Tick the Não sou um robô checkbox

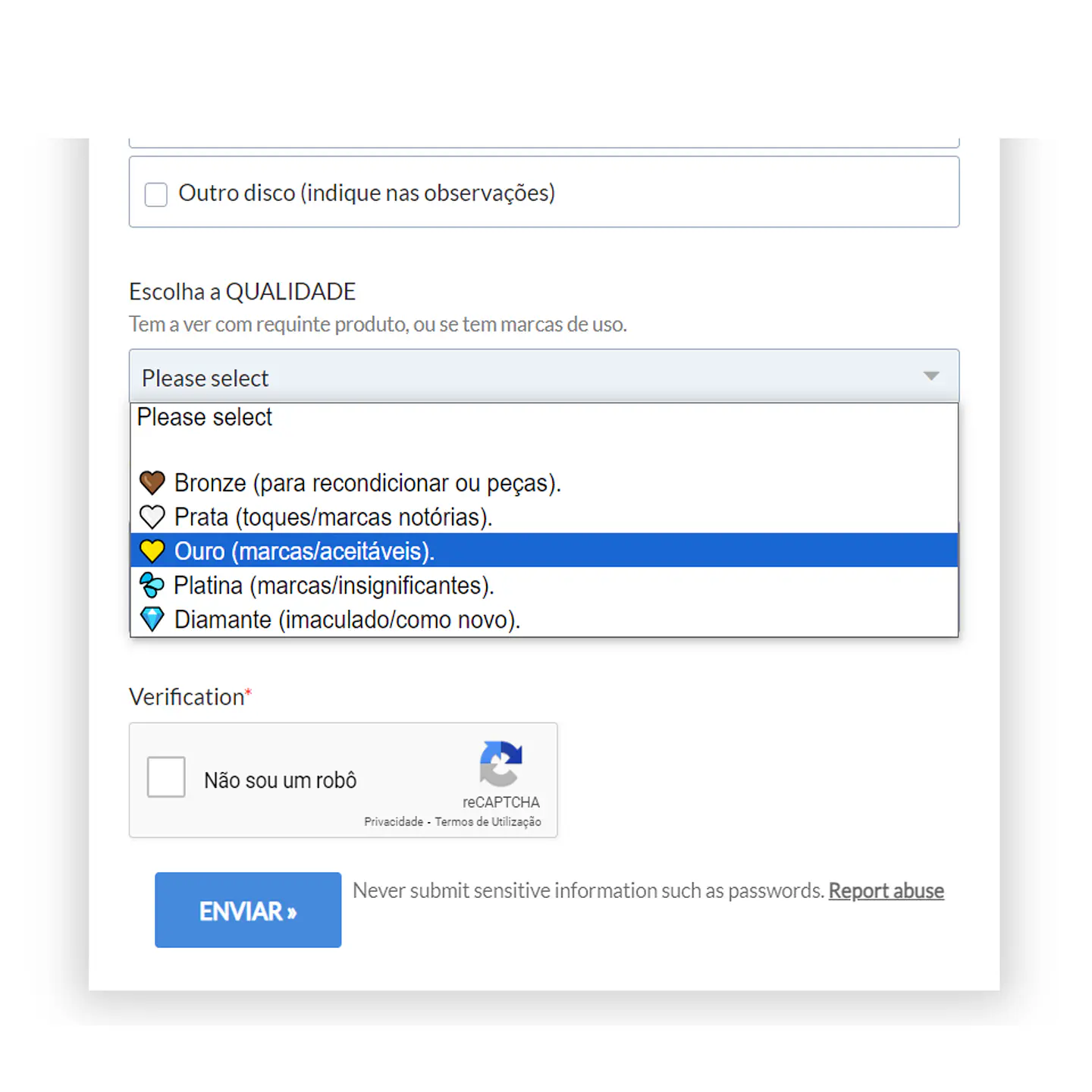click(x=166, y=777)
